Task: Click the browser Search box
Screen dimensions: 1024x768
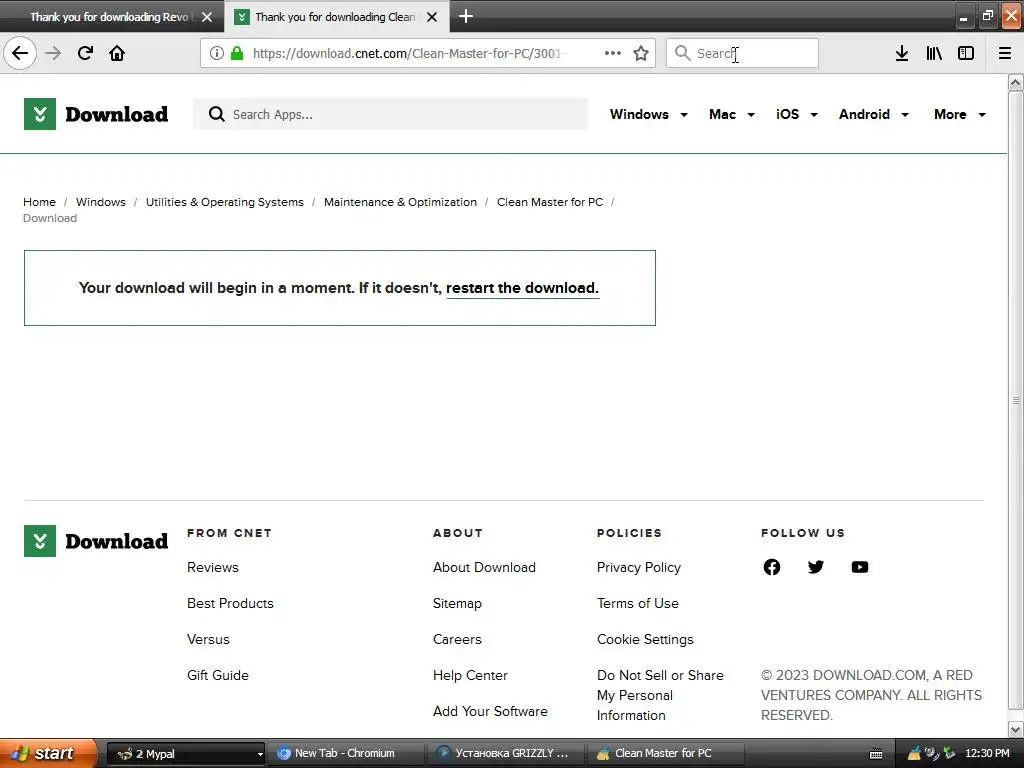Action: [742, 53]
